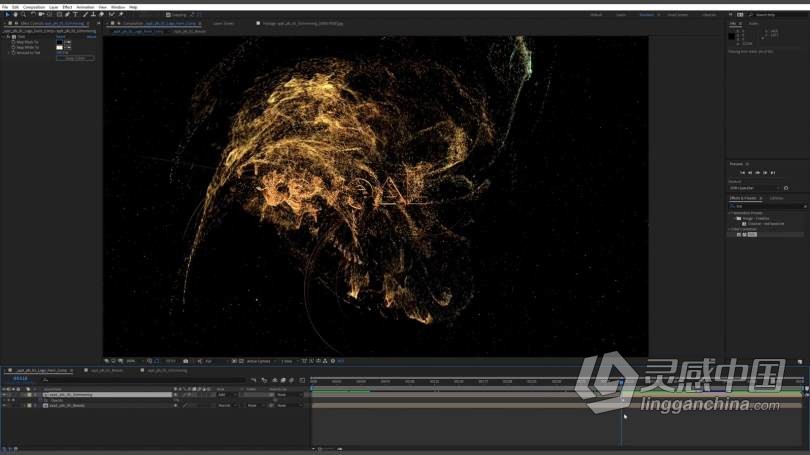Reset exposure in viewer bottom bar
This screenshot has height=455, width=810.
tap(333, 361)
